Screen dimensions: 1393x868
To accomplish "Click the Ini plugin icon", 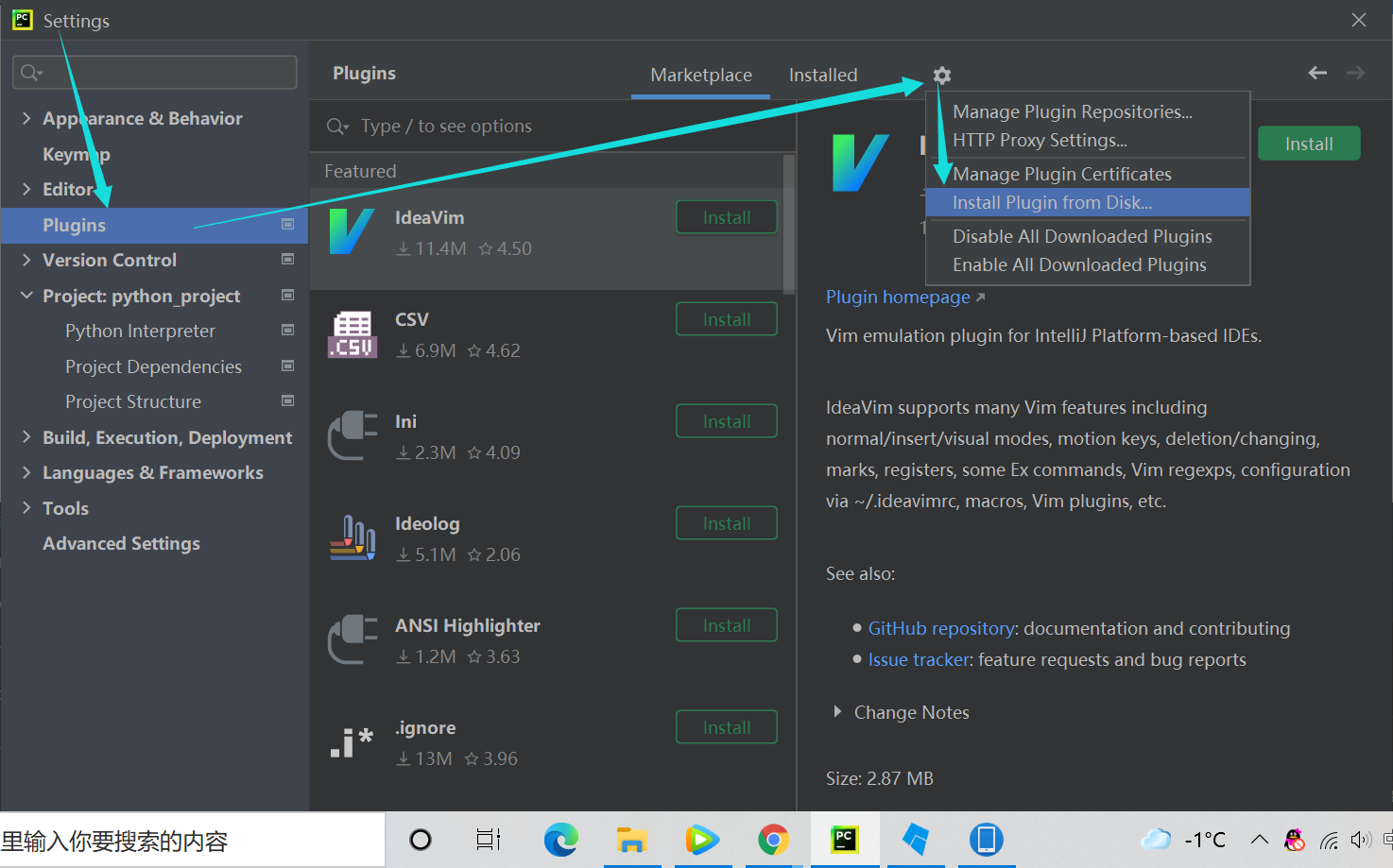I will coord(352,435).
